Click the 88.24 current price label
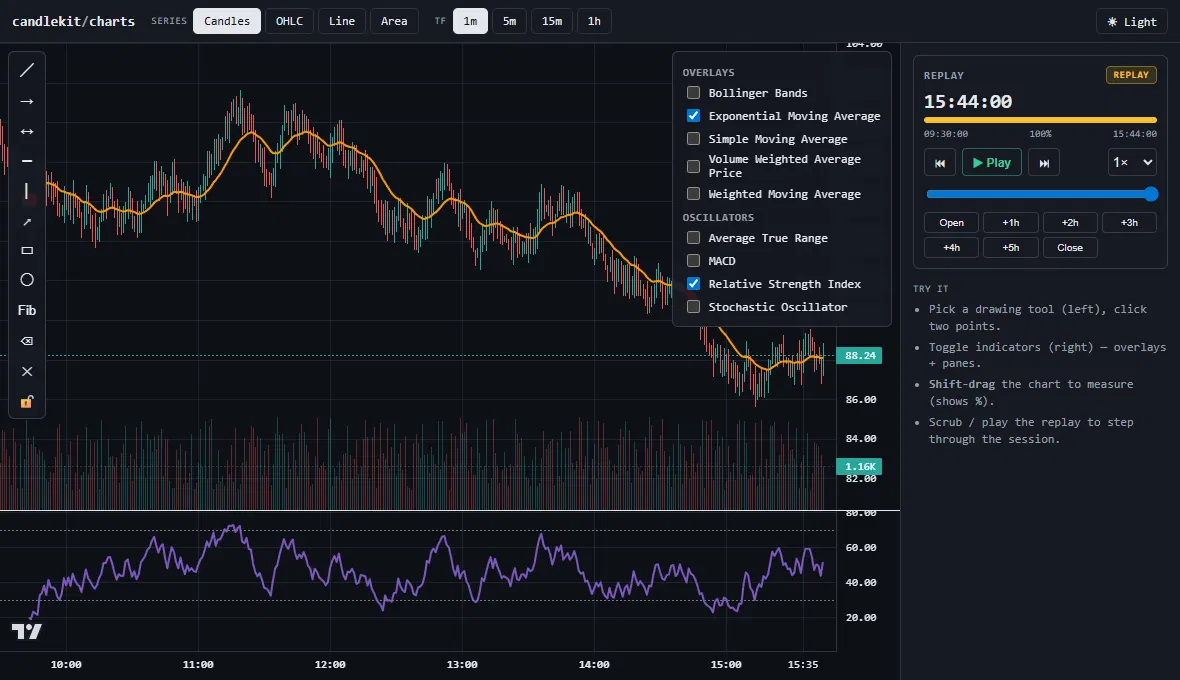The width and height of the screenshot is (1180, 680). tap(859, 355)
